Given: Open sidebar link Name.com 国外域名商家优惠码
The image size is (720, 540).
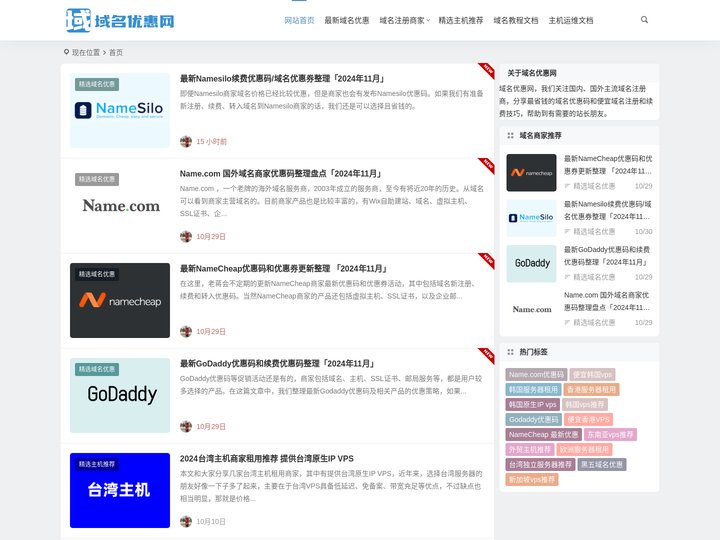Looking at the screenshot, I should point(608,301).
